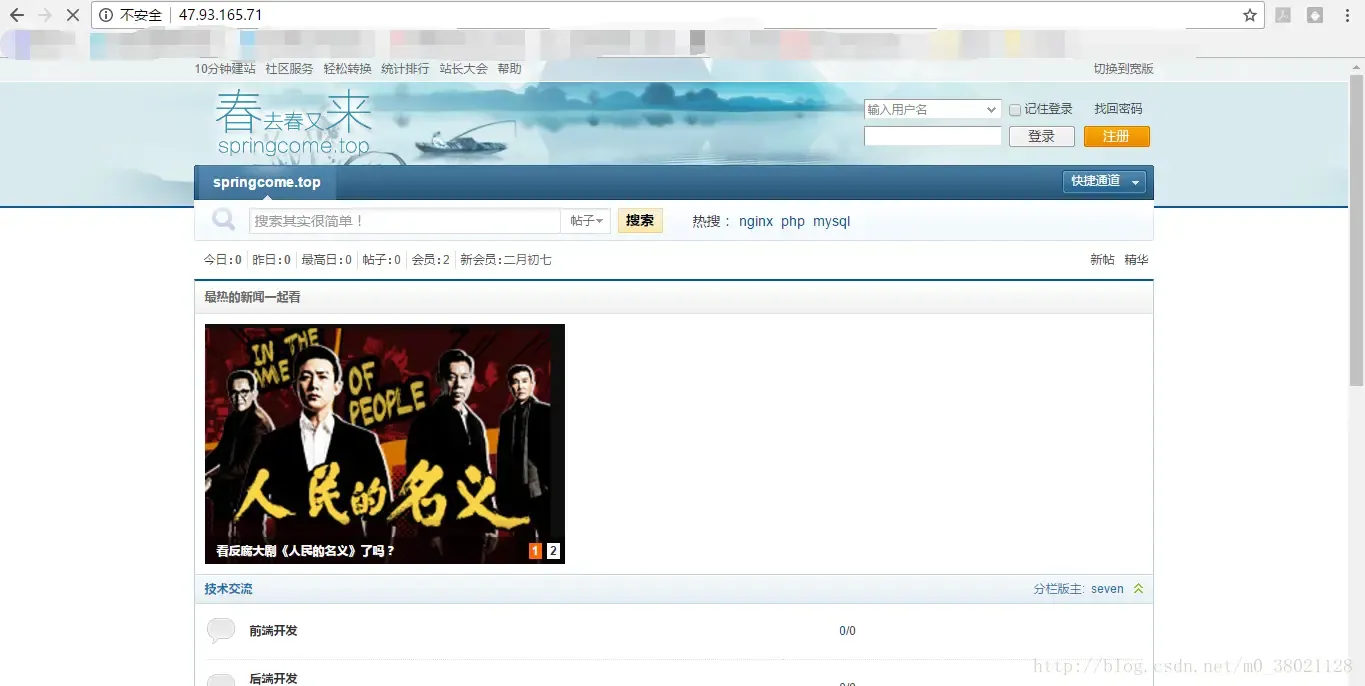Open moderator seven's profile link
Image resolution: width=1365 pixels, height=686 pixels.
[1107, 589]
